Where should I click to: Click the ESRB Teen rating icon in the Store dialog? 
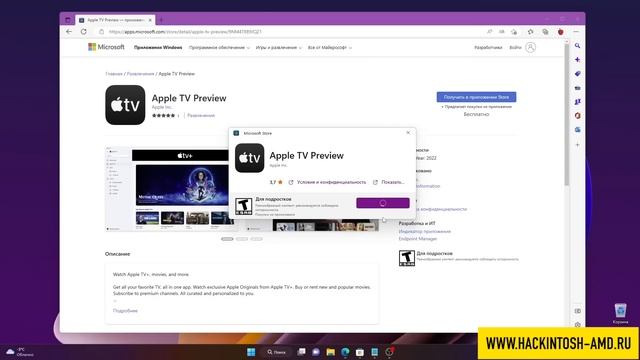click(244, 206)
